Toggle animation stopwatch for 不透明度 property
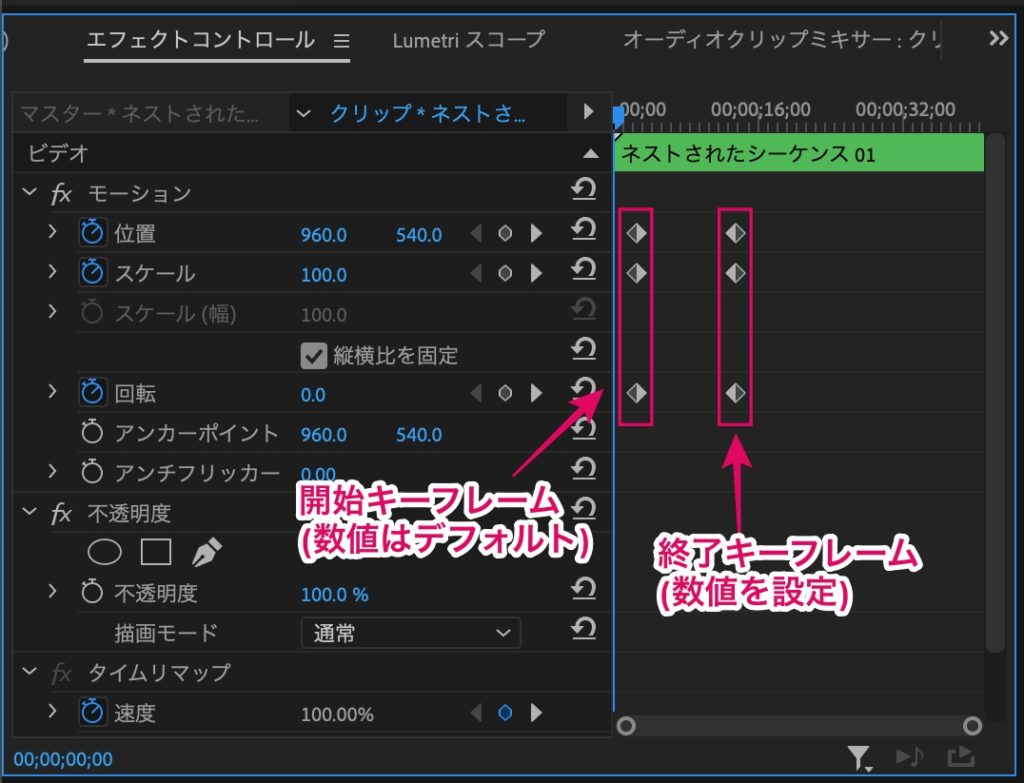The width and height of the screenshot is (1024, 783). [92, 592]
